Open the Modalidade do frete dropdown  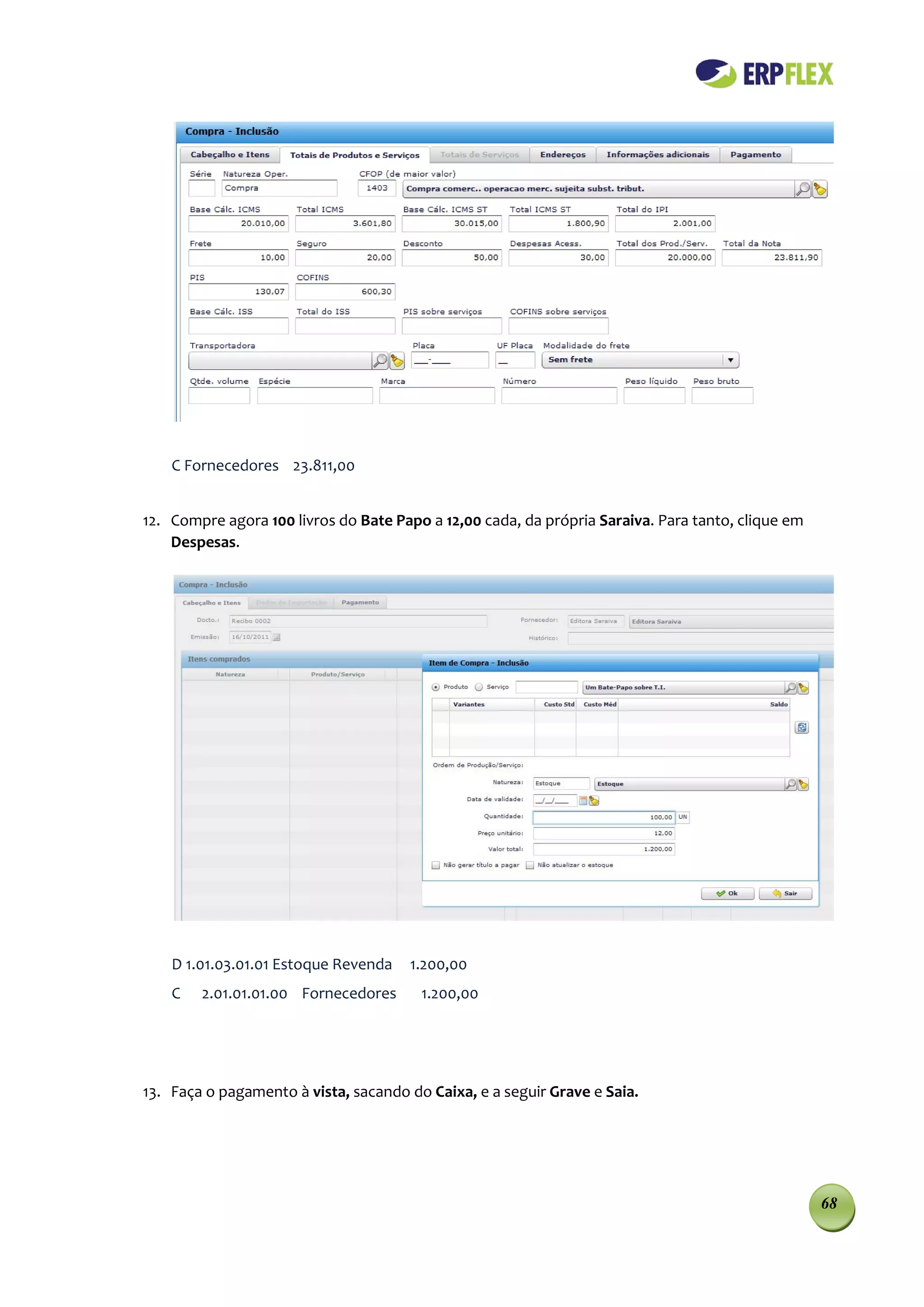tap(730, 360)
